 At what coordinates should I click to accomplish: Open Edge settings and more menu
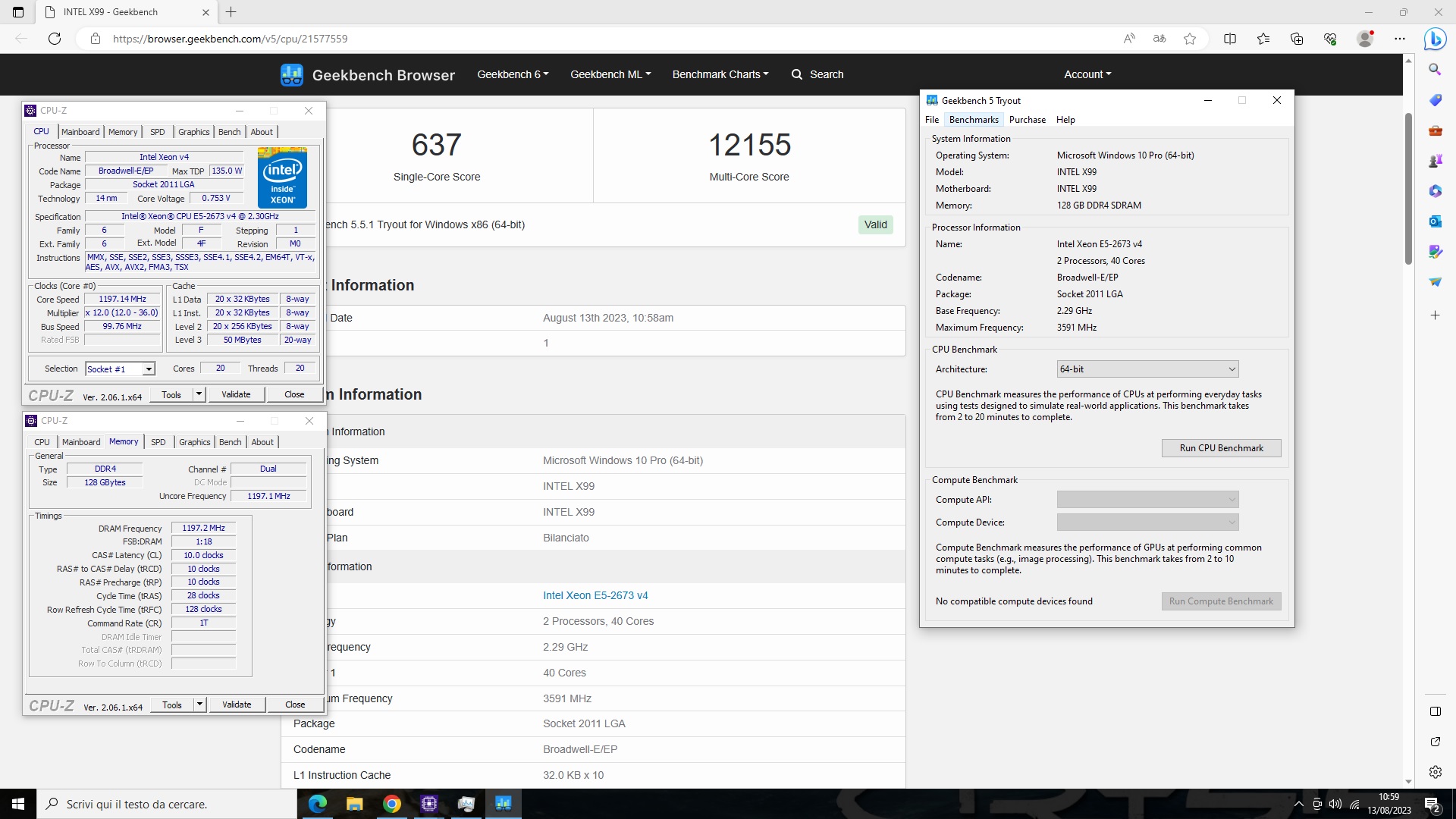[x=1400, y=39]
